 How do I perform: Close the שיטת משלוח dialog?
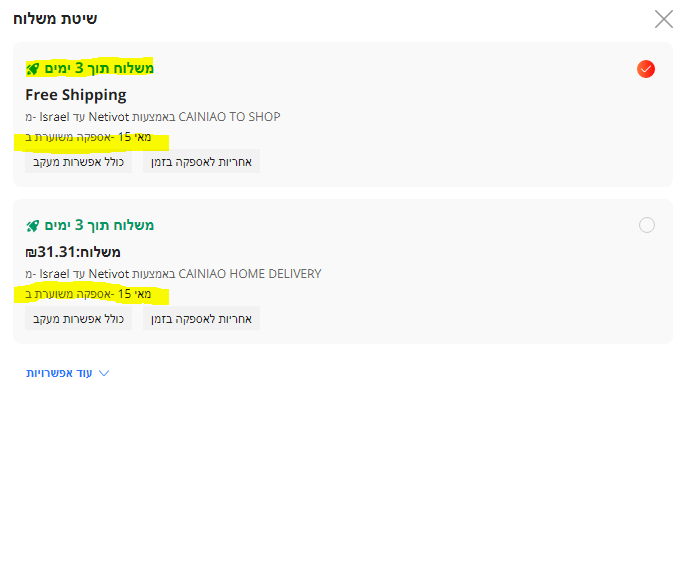(663, 18)
